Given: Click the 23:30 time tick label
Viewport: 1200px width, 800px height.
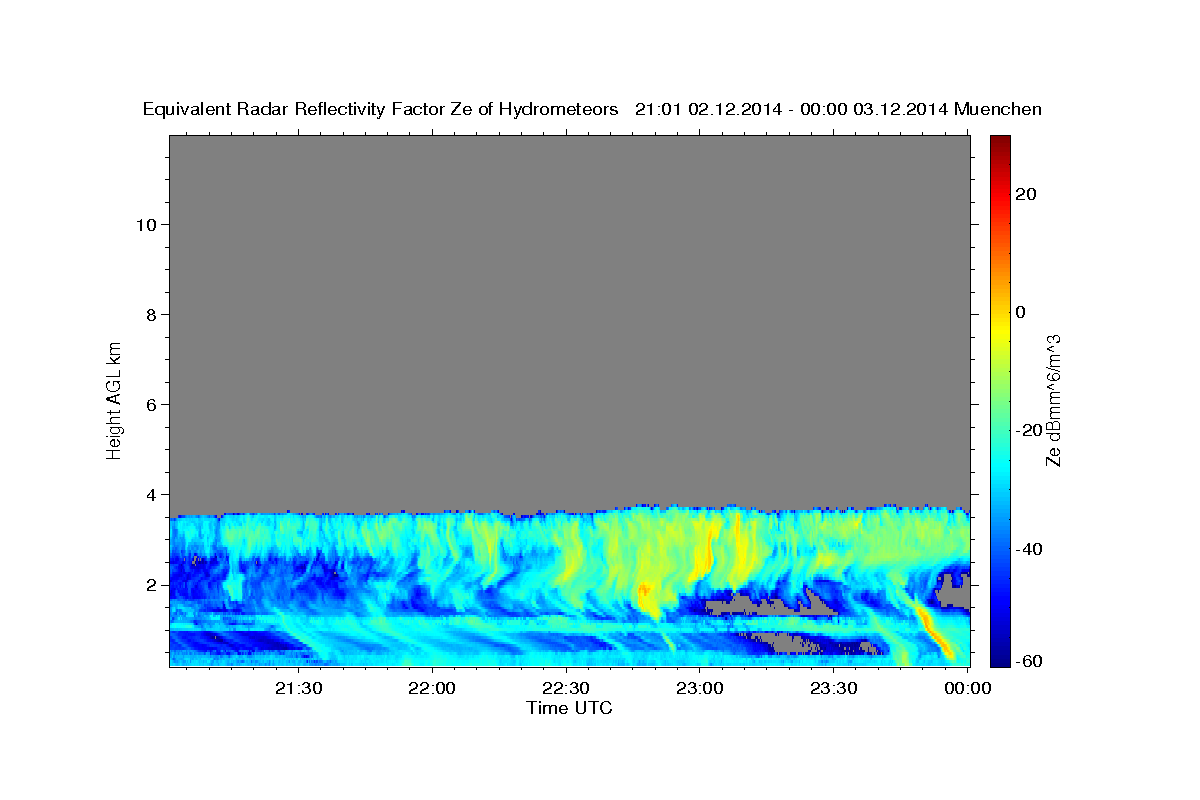Looking at the screenshot, I should tap(834, 688).
